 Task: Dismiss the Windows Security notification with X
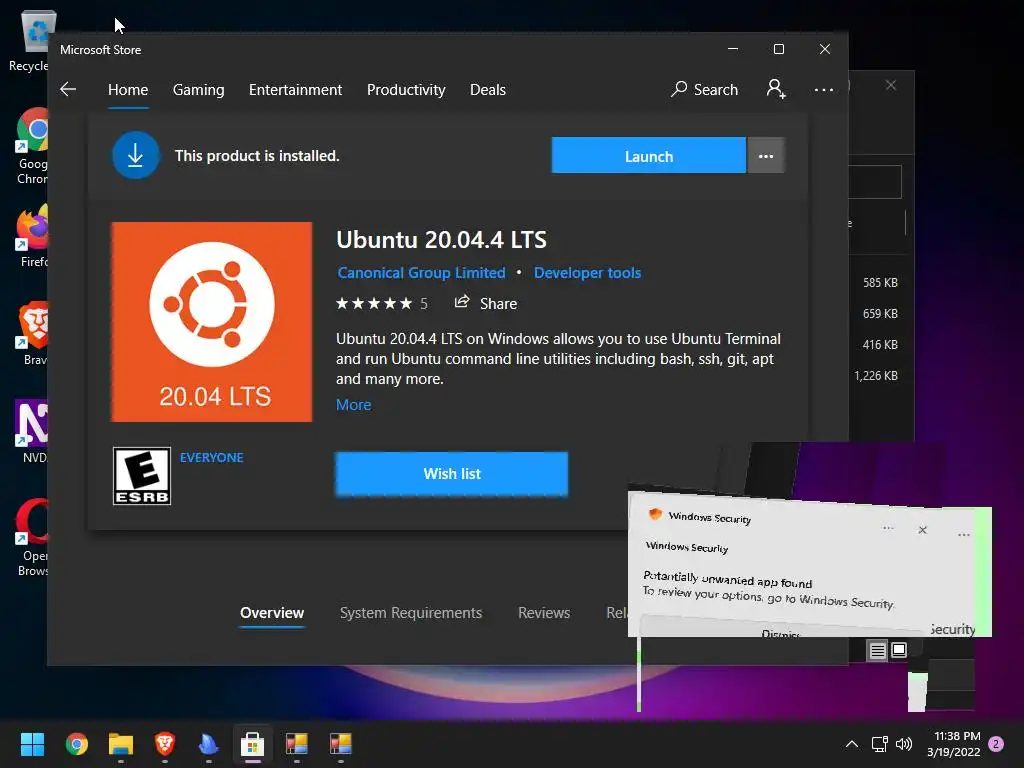pos(922,530)
